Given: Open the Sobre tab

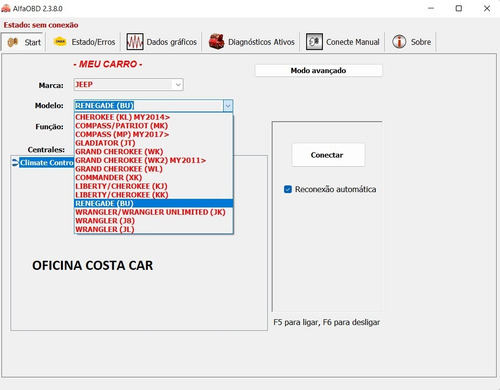Looking at the screenshot, I should tap(411, 42).
